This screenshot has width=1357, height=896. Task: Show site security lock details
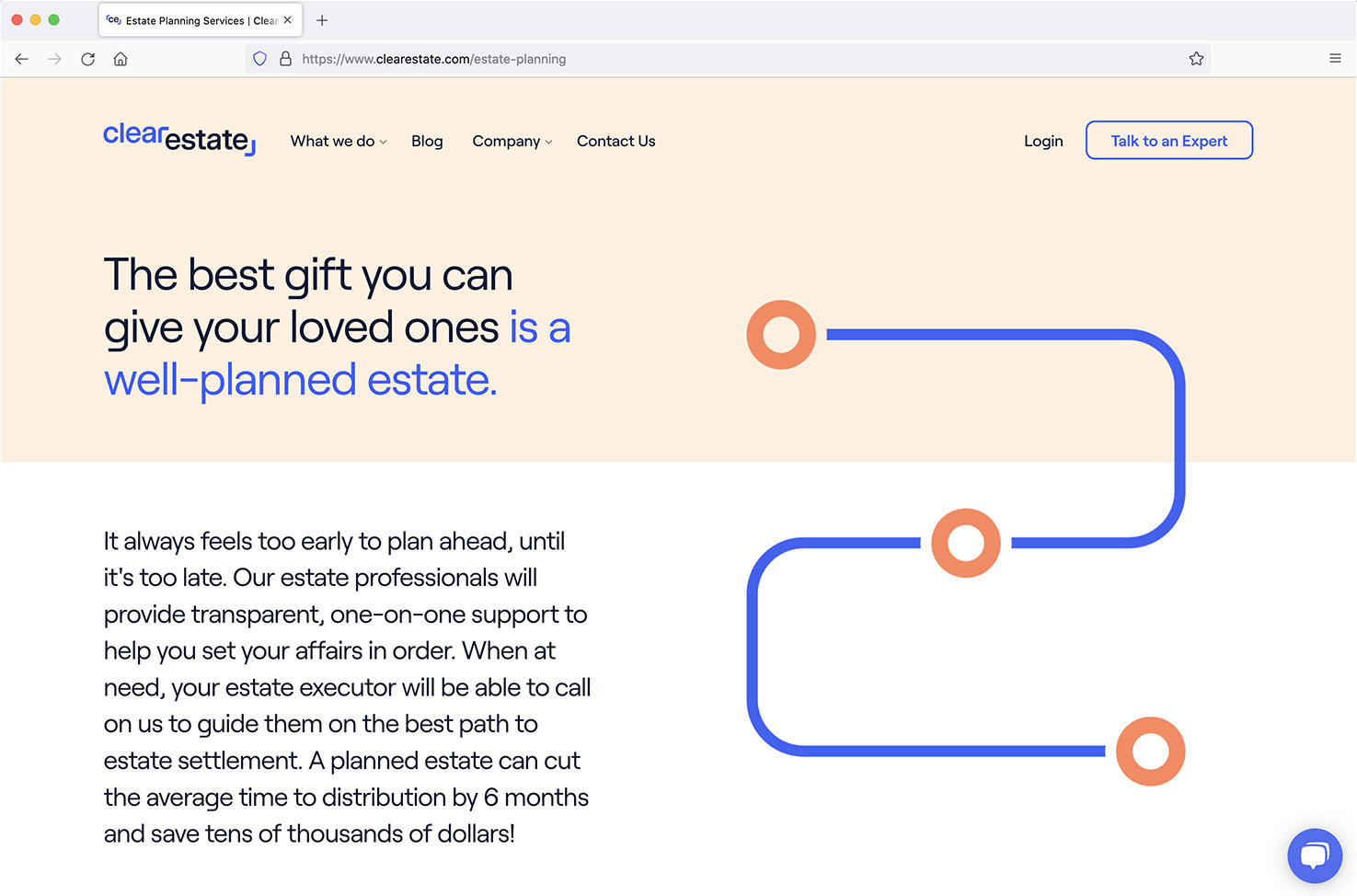pos(285,59)
